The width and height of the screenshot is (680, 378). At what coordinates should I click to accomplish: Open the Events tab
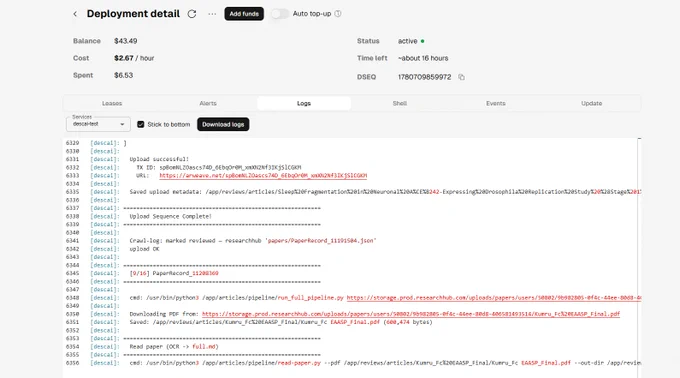[x=496, y=103]
